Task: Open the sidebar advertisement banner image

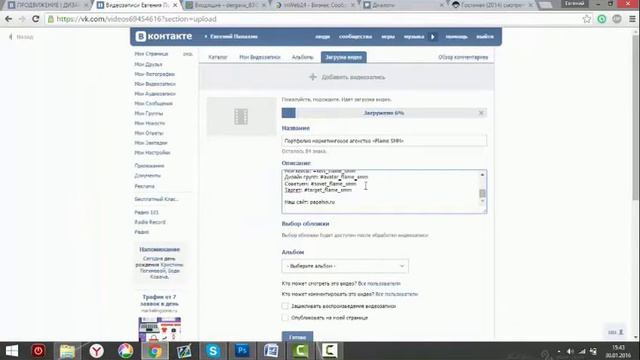Action: click(x=160, y=329)
